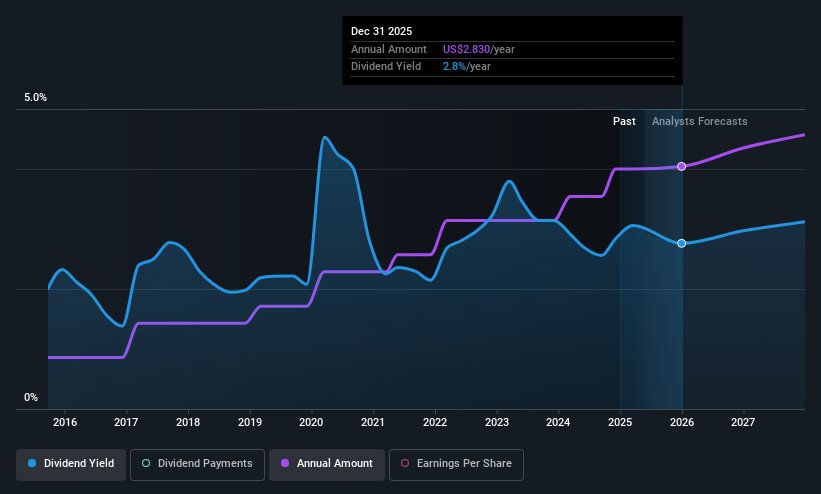Click the 2026 x-axis label
The width and height of the screenshot is (821, 494).
point(682,422)
